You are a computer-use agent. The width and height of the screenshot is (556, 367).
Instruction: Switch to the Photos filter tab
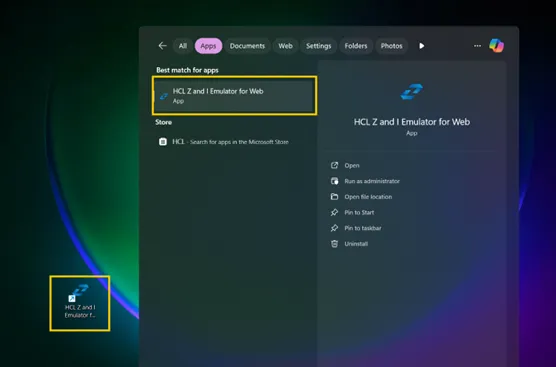(x=391, y=46)
